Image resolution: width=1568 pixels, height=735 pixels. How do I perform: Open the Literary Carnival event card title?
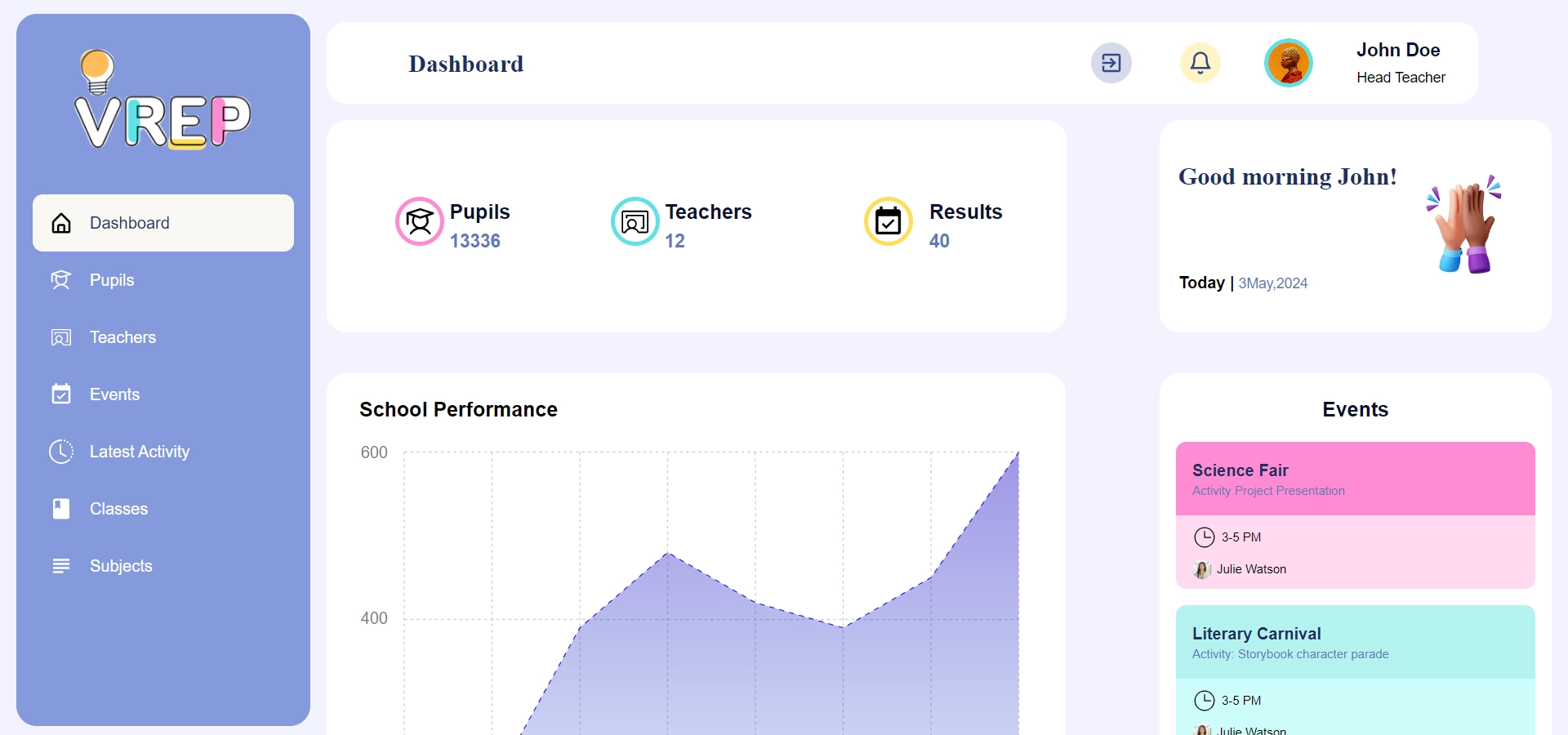click(1257, 634)
